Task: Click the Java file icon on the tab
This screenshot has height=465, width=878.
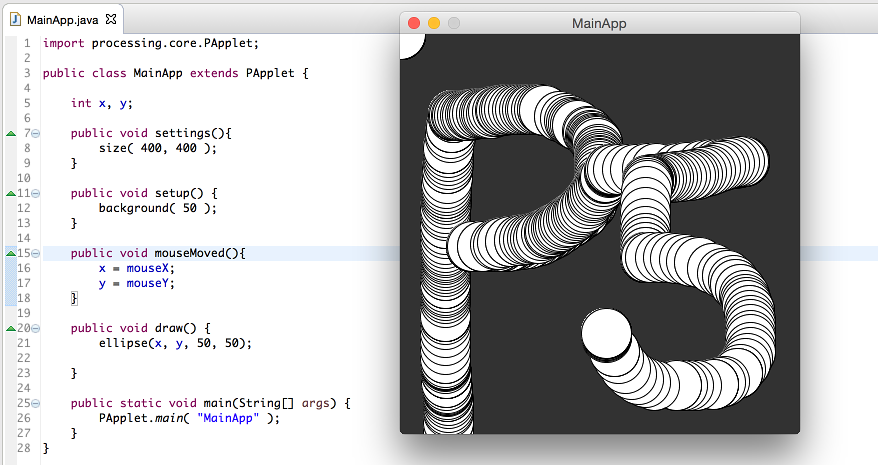Action: pyautogui.click(x=15, y=19)
